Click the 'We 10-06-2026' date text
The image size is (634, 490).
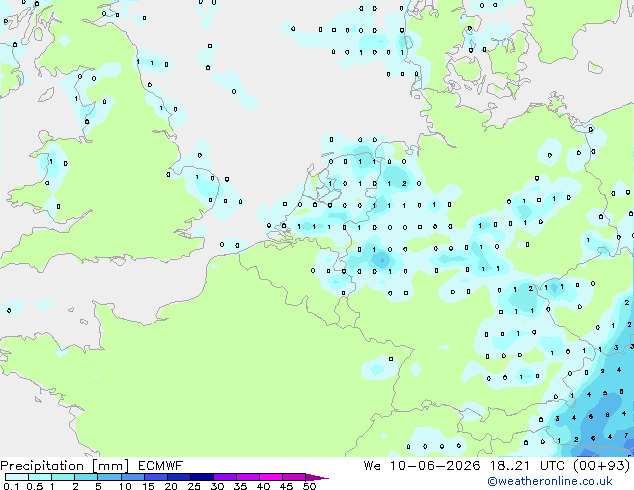point(422,466)
